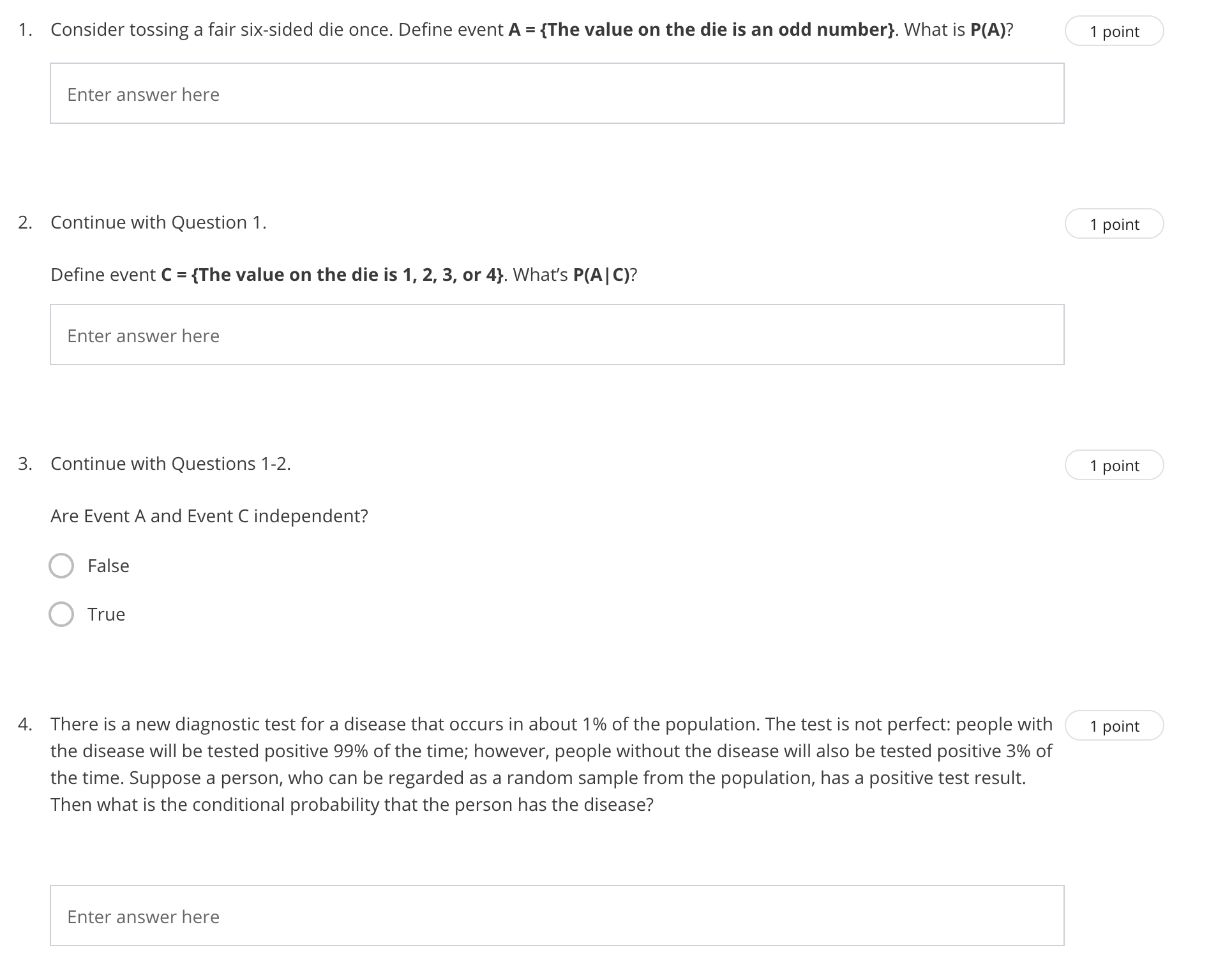Screen dimensions: 1232x973
Task: Click the Enter answer here box for the disease question
Action: (x=143, y=916)
